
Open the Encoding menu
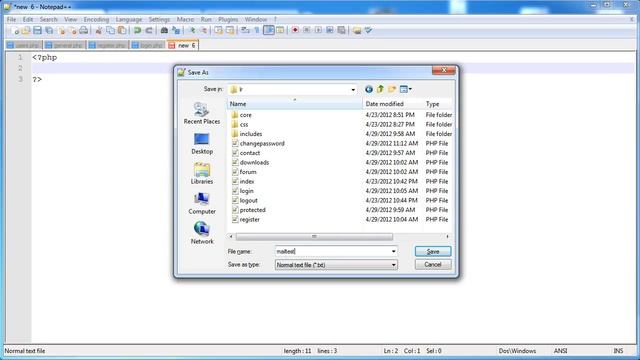pos(96,19)
